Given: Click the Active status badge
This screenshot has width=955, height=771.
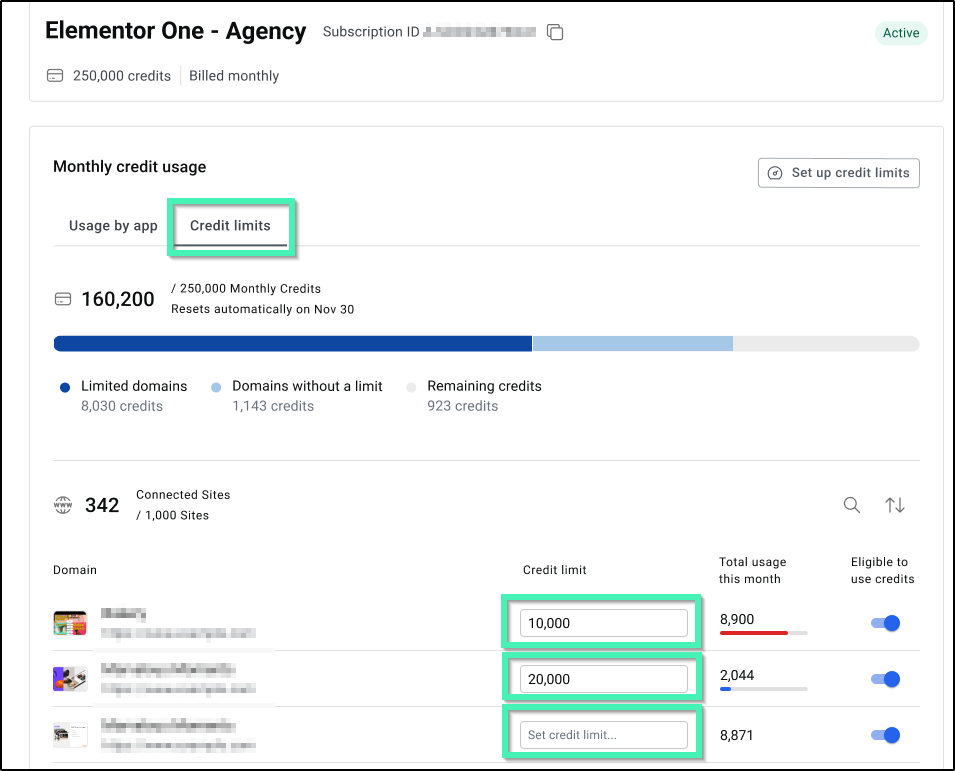Looking at the screenshot, I should tap(901, 33).
